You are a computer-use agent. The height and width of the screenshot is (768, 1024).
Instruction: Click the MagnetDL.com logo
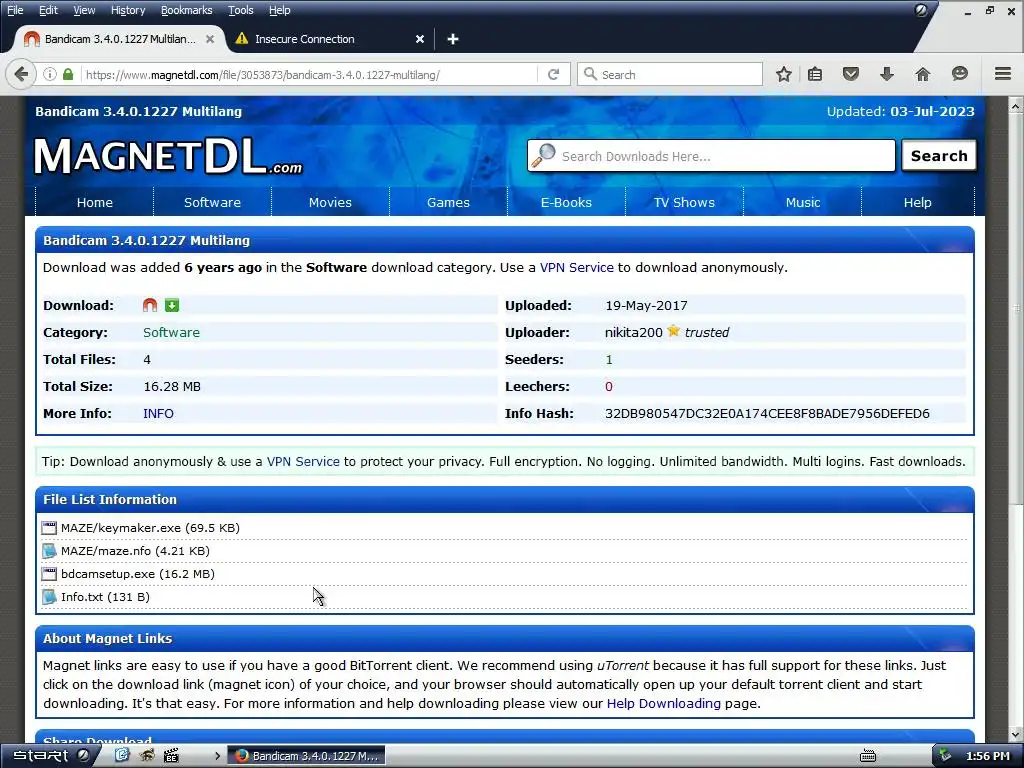tap(168, 157)
